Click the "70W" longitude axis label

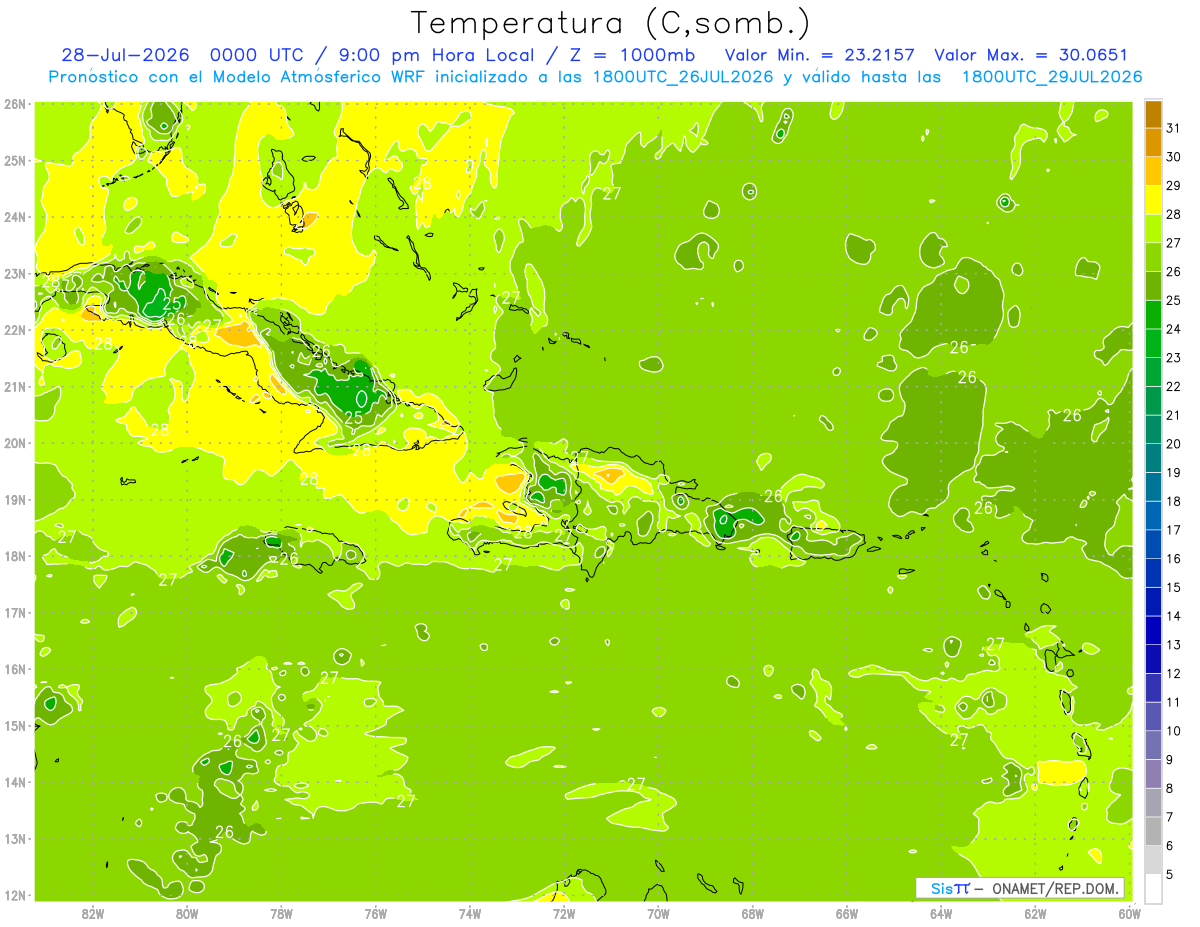tap(658, 913)
